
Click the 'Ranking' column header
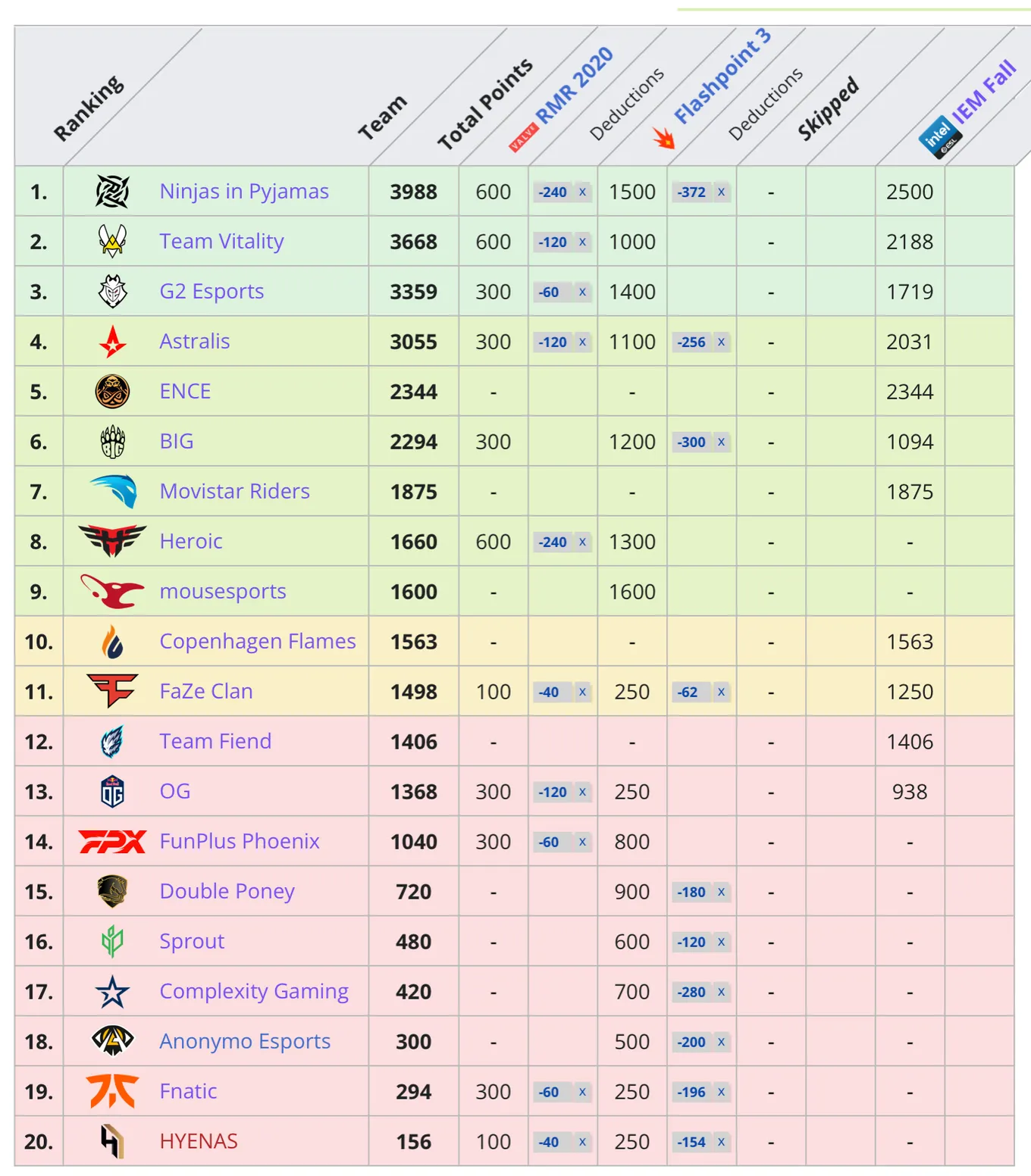(x=88, y=108)
